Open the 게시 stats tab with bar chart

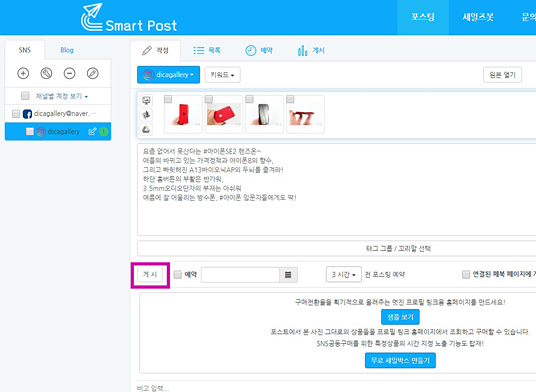point(311,51)
